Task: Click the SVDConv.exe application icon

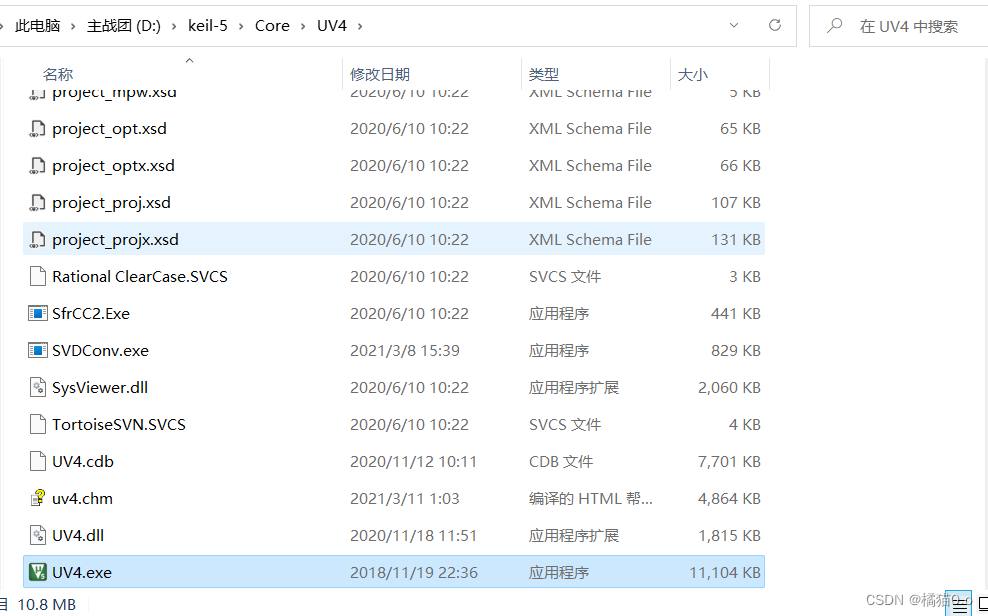Action: coord(38,351)
